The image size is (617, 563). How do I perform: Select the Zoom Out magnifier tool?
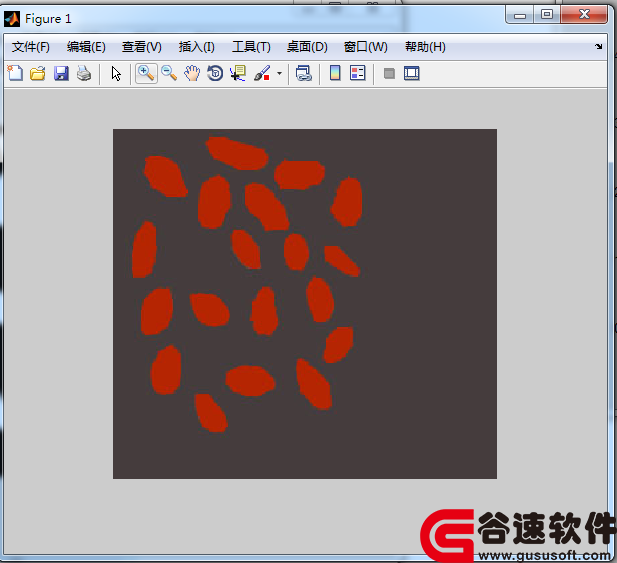(169, 73)
